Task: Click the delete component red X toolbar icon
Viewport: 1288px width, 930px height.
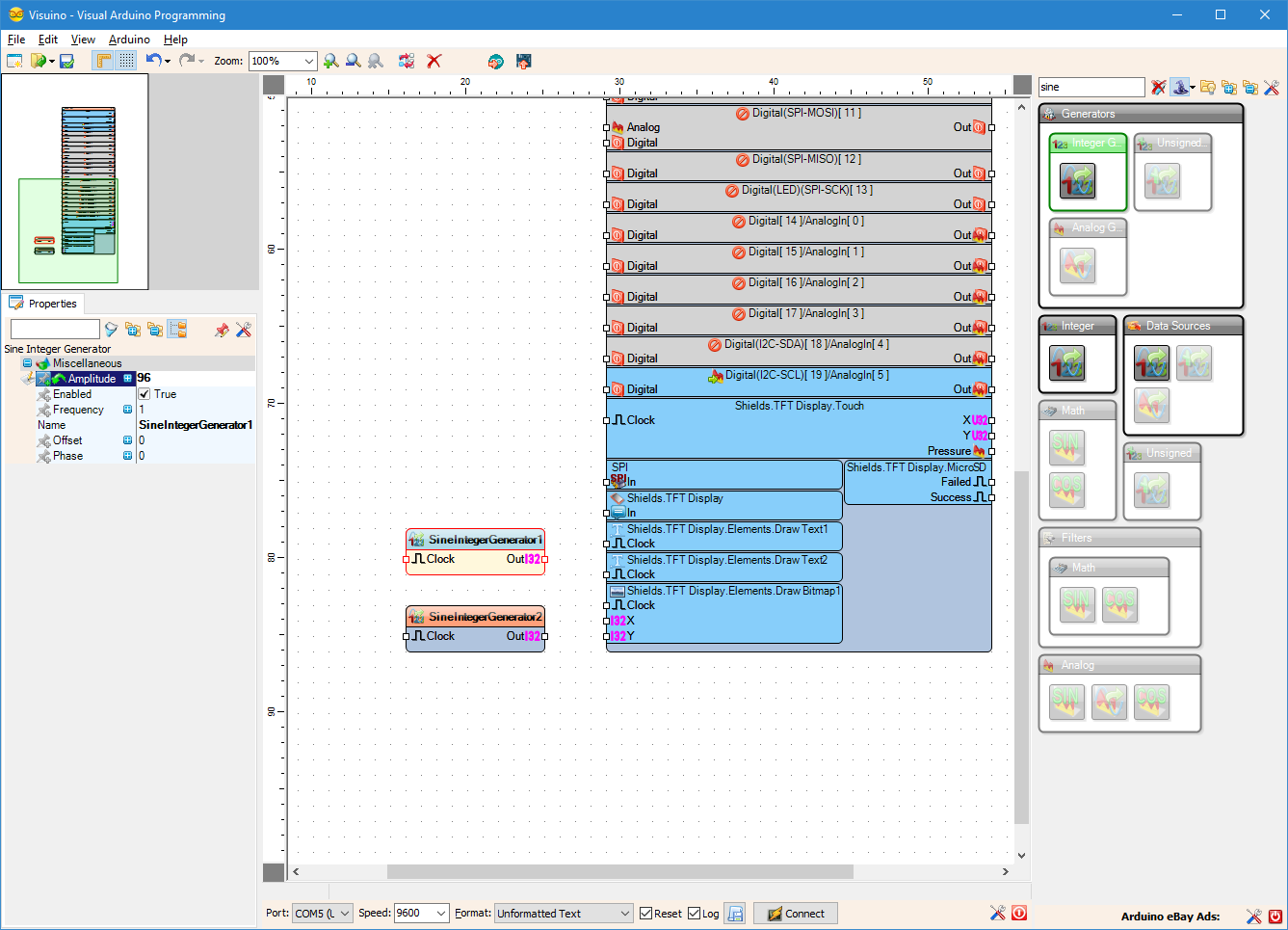Action: 434,60
